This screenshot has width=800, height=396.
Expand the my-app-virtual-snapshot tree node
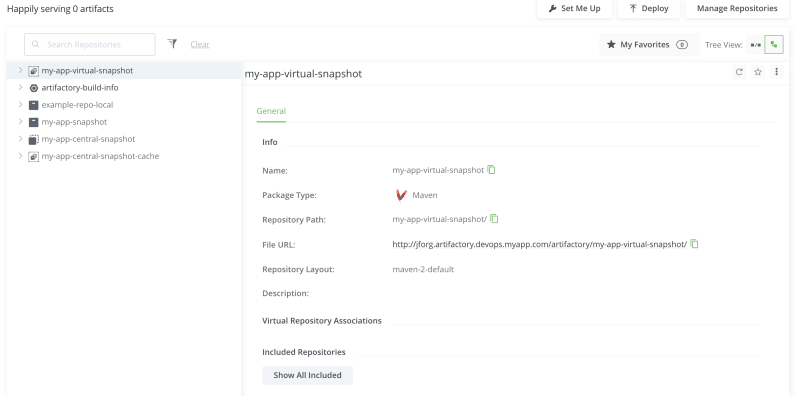pyautogui.click(x=20, y=70)
